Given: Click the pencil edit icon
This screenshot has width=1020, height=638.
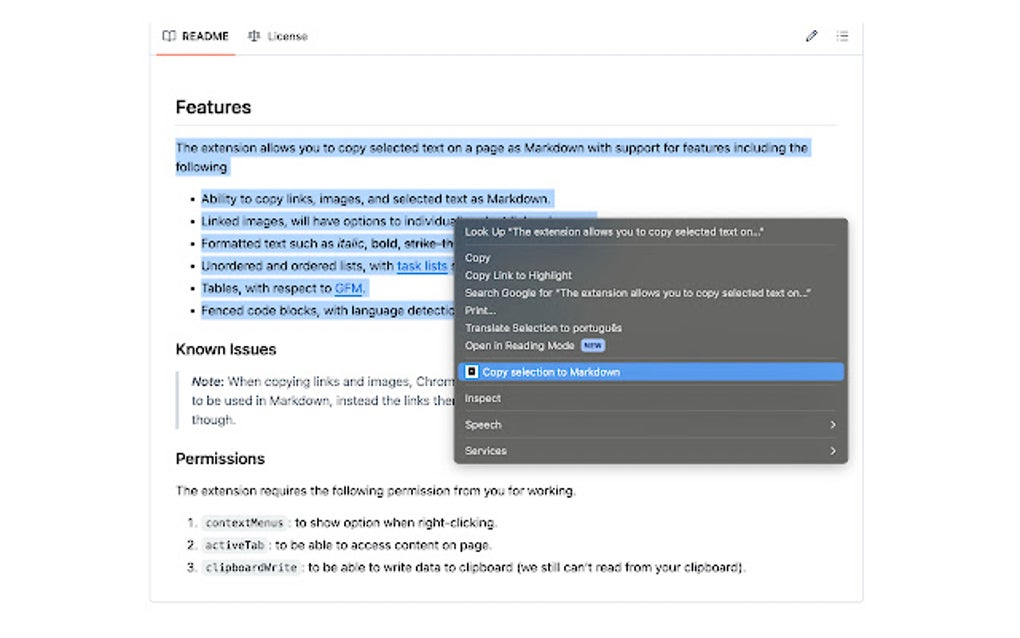Looking at the screenshot, I should click(811, 36).
